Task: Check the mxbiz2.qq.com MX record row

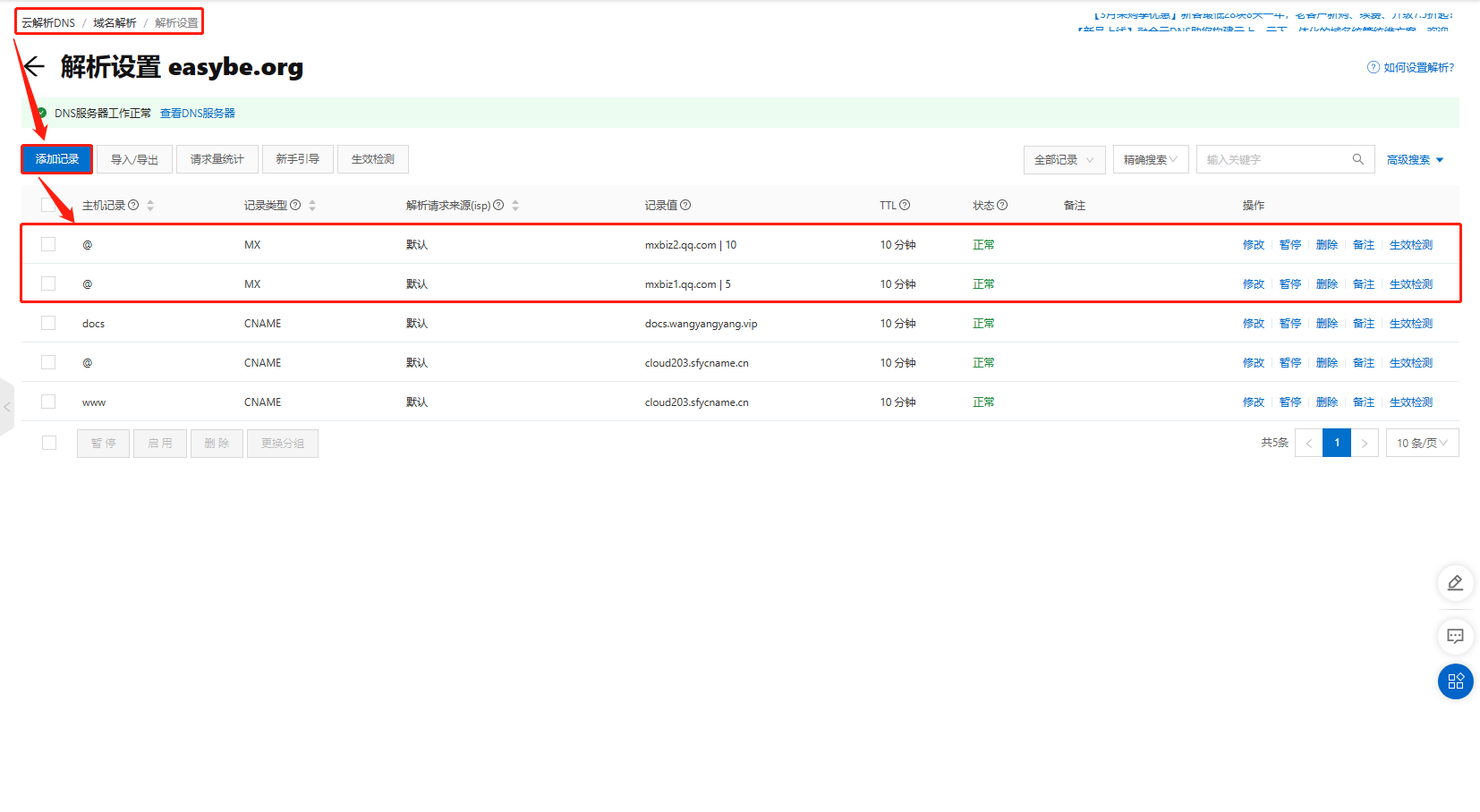Action: [x=48, y=244]
